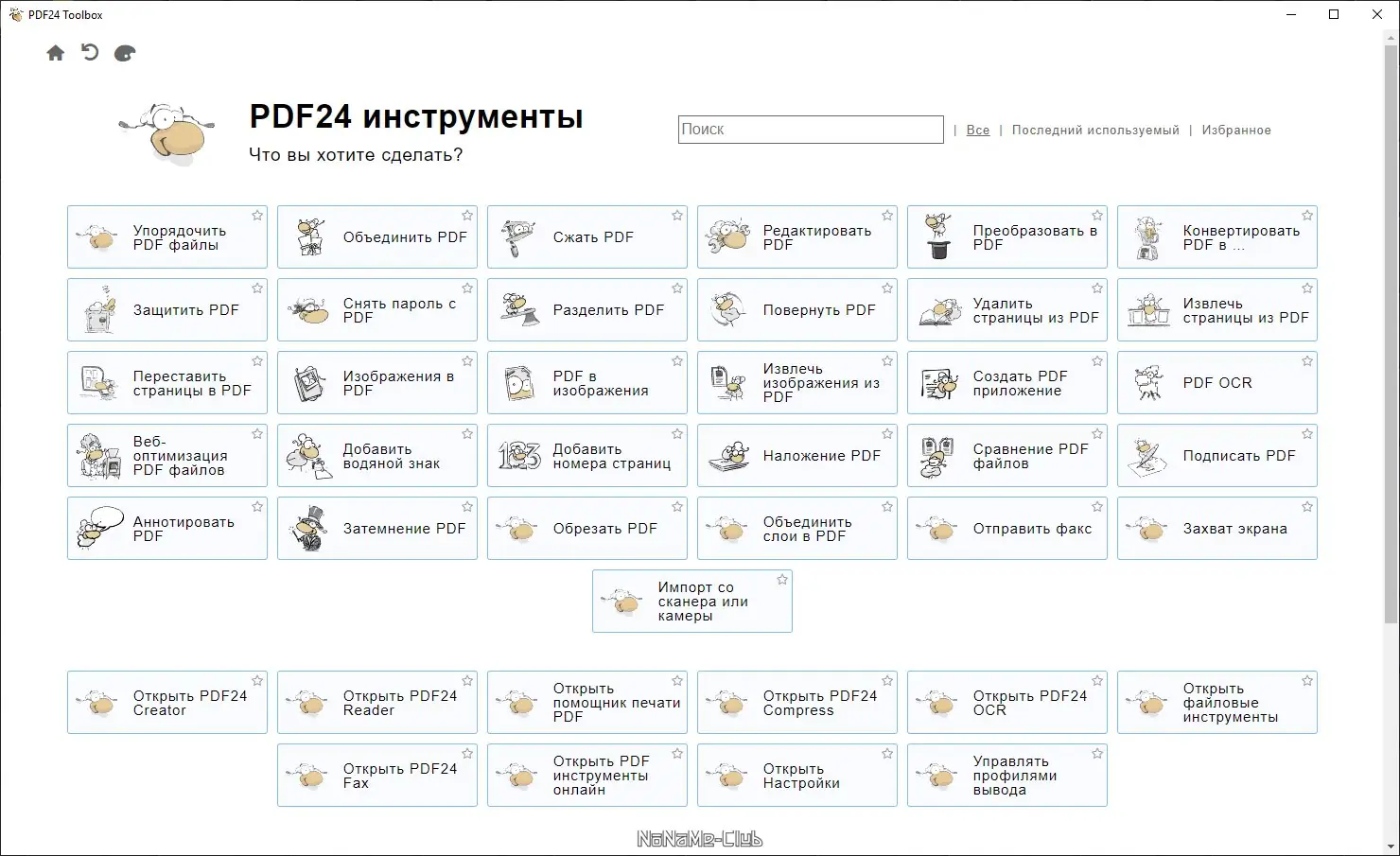Image resolution: width=1400 pixels, height=856 pixels.
Task: Click the Изображения в PDF icon
Action: [309, 383]
